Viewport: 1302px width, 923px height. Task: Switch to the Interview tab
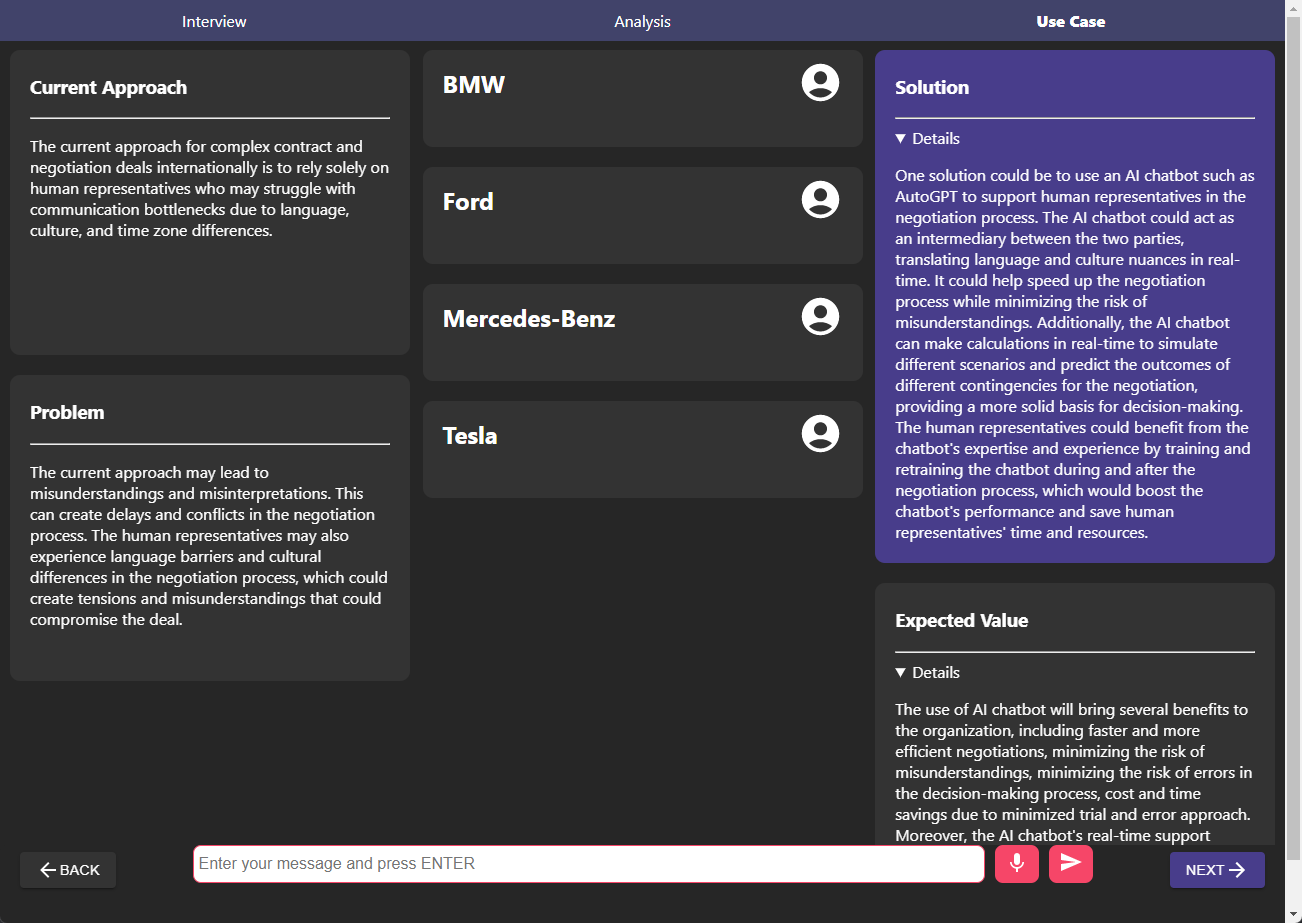(x=214, y=21)
